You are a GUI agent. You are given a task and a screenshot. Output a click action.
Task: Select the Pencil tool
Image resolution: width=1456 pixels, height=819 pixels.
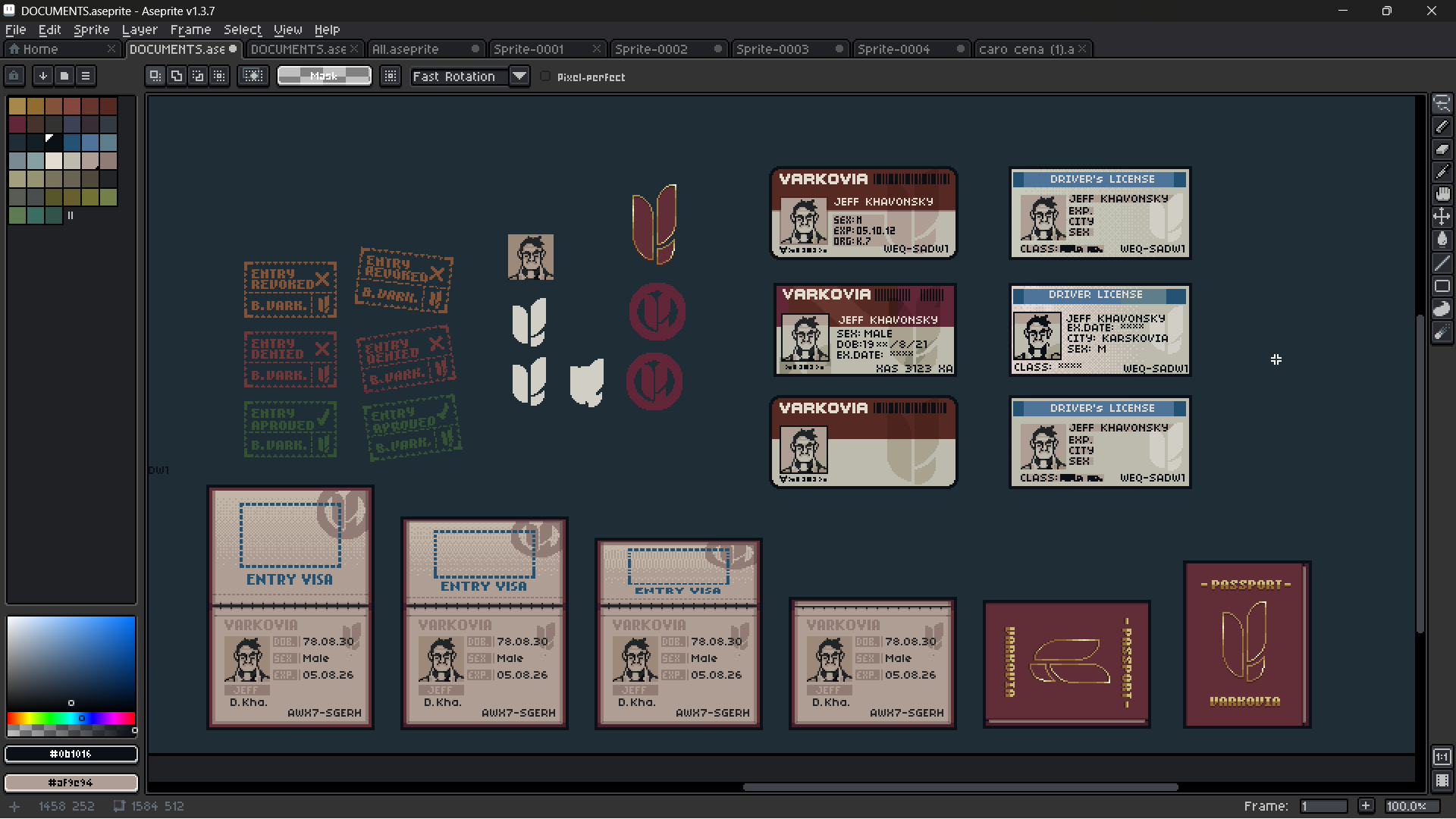1442,127
